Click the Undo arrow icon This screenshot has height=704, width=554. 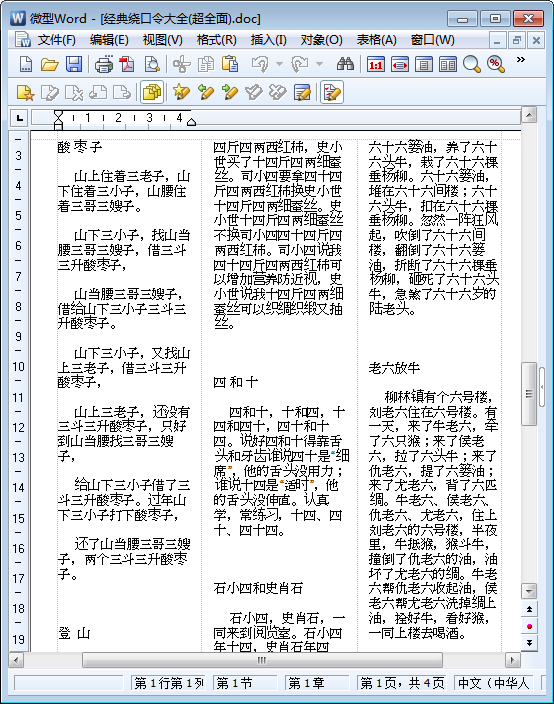260,64
